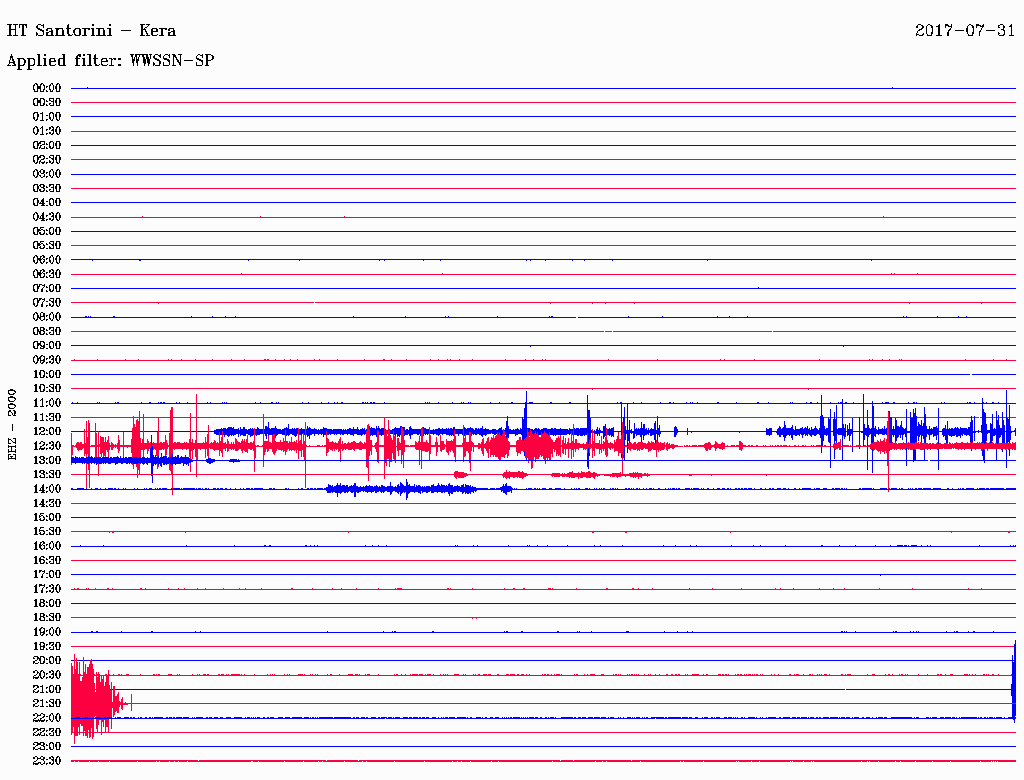
Task: Click the 19:30 time label
Action: pos(47,647)
